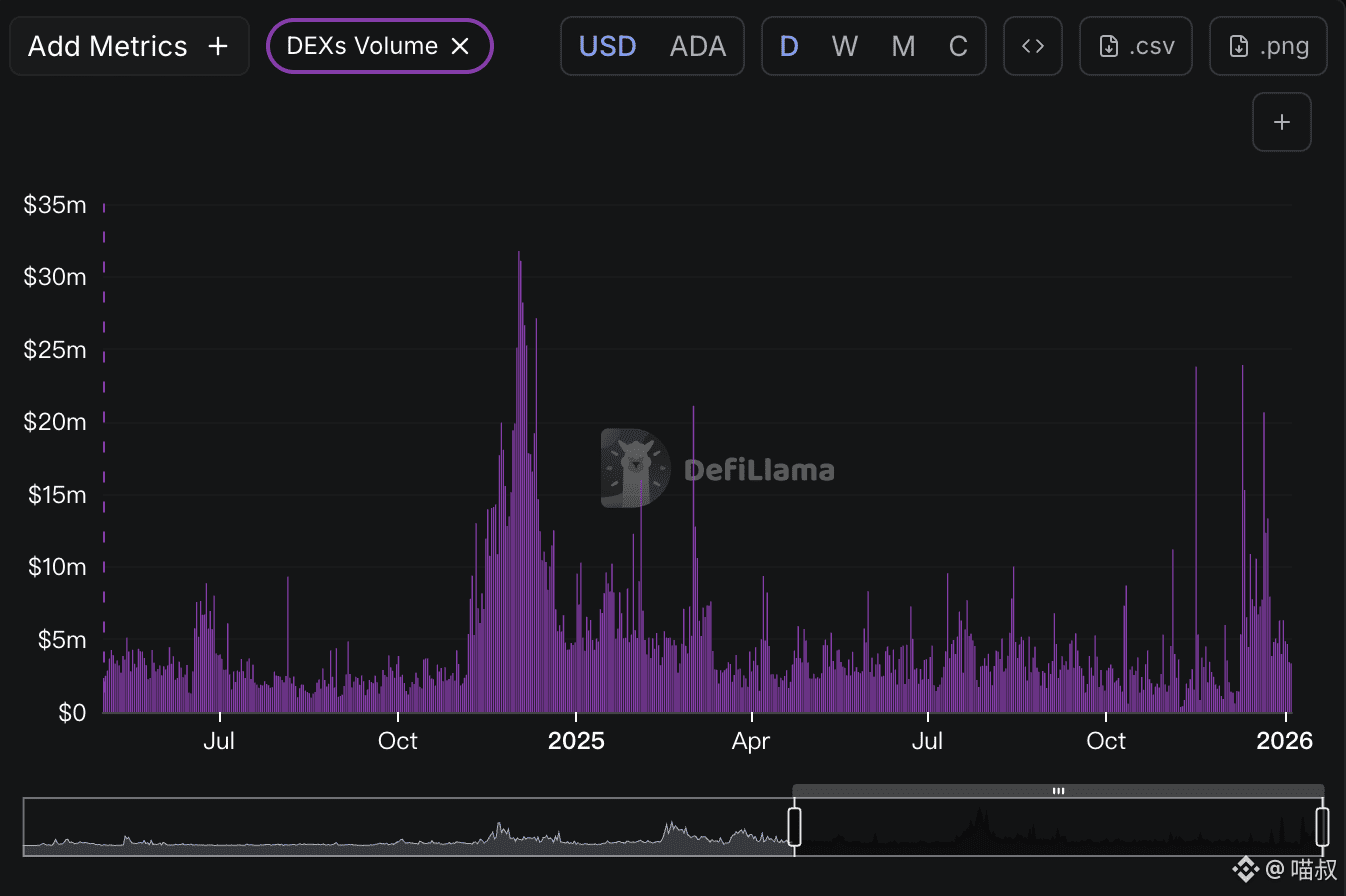Viewport: 1346px width, 896px height.
Task: Keep currency shown in USD
Action: pyautogui.click(x=608, y=46)
